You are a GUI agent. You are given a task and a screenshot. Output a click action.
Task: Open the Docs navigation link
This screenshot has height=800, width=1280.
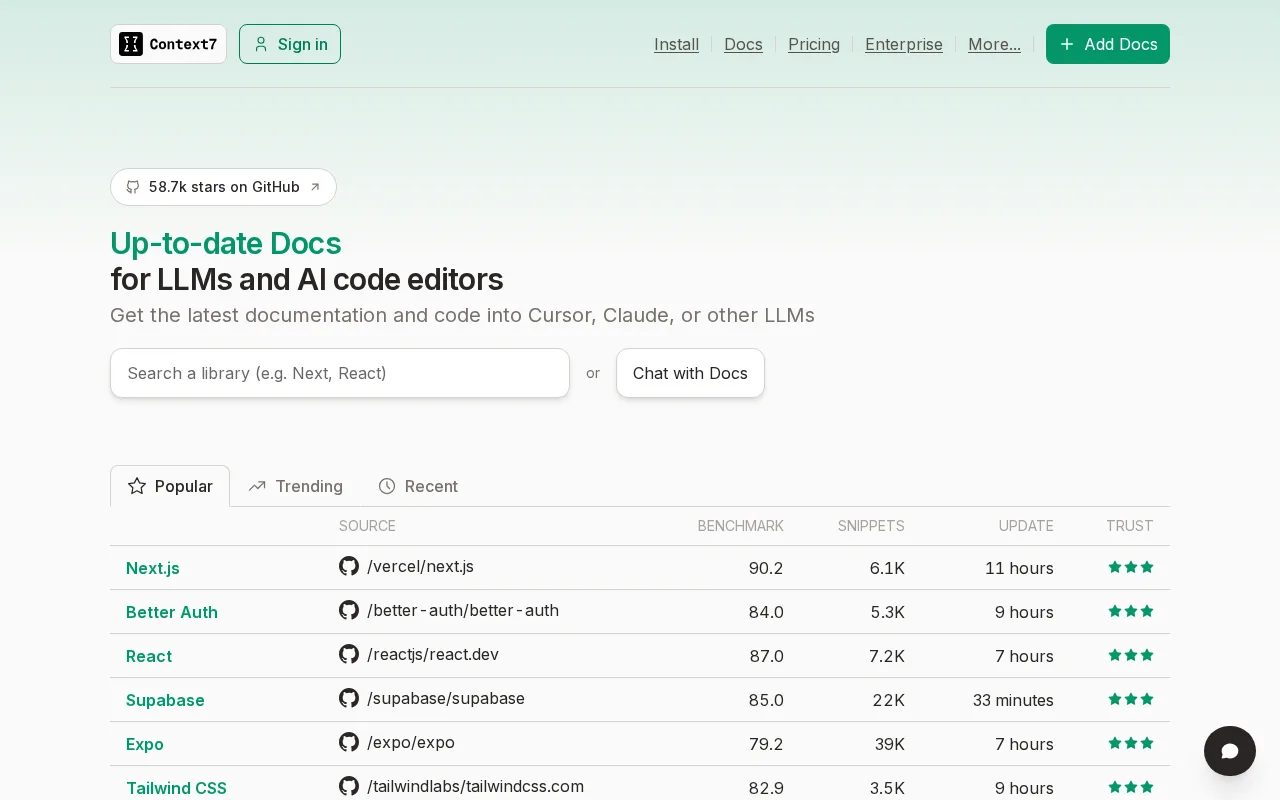(743, 44)
